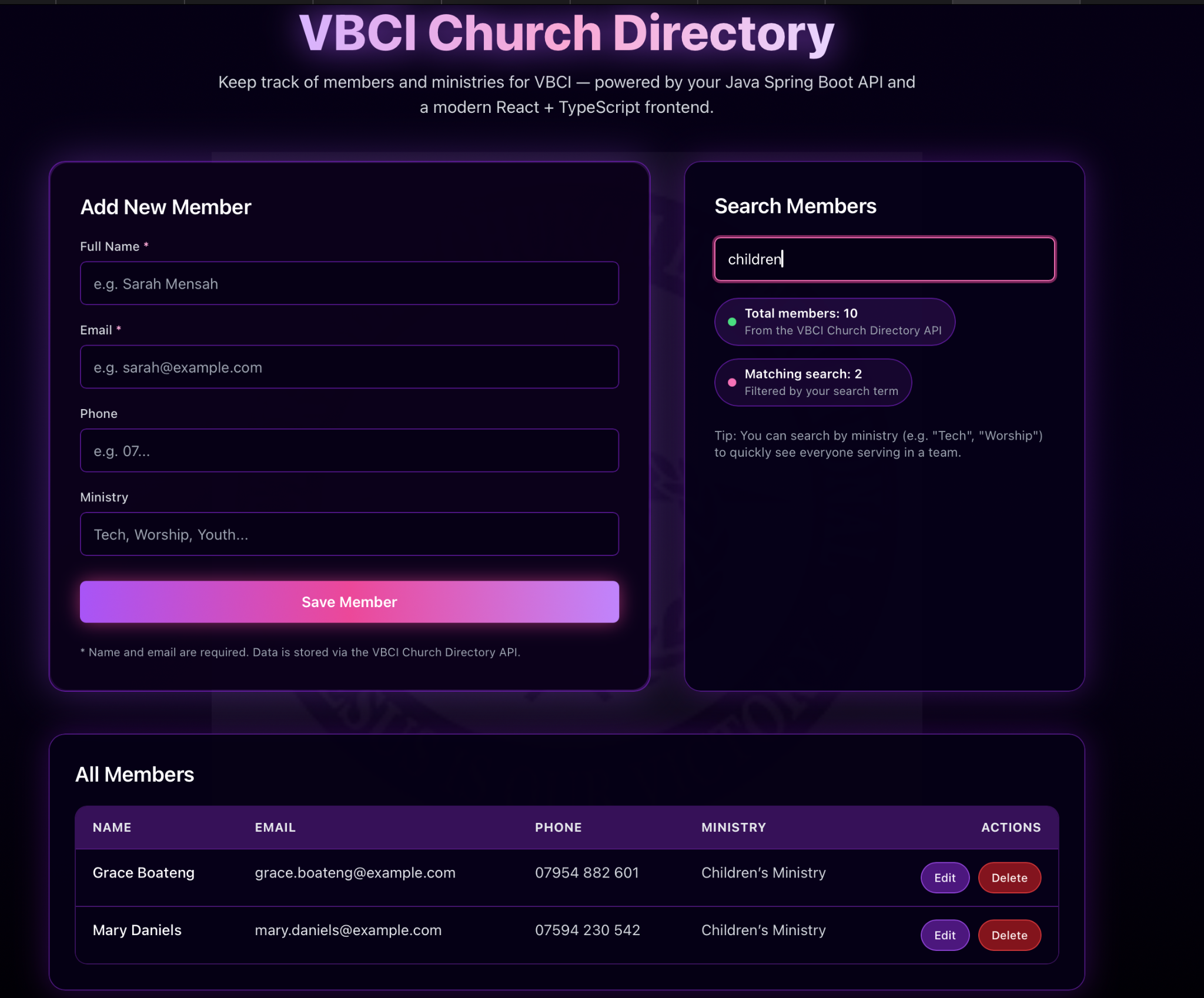This screenshot has height=998, width=1204.
Task: Select grace.boateng@example.com email cell
Action: tap(354, 873)
